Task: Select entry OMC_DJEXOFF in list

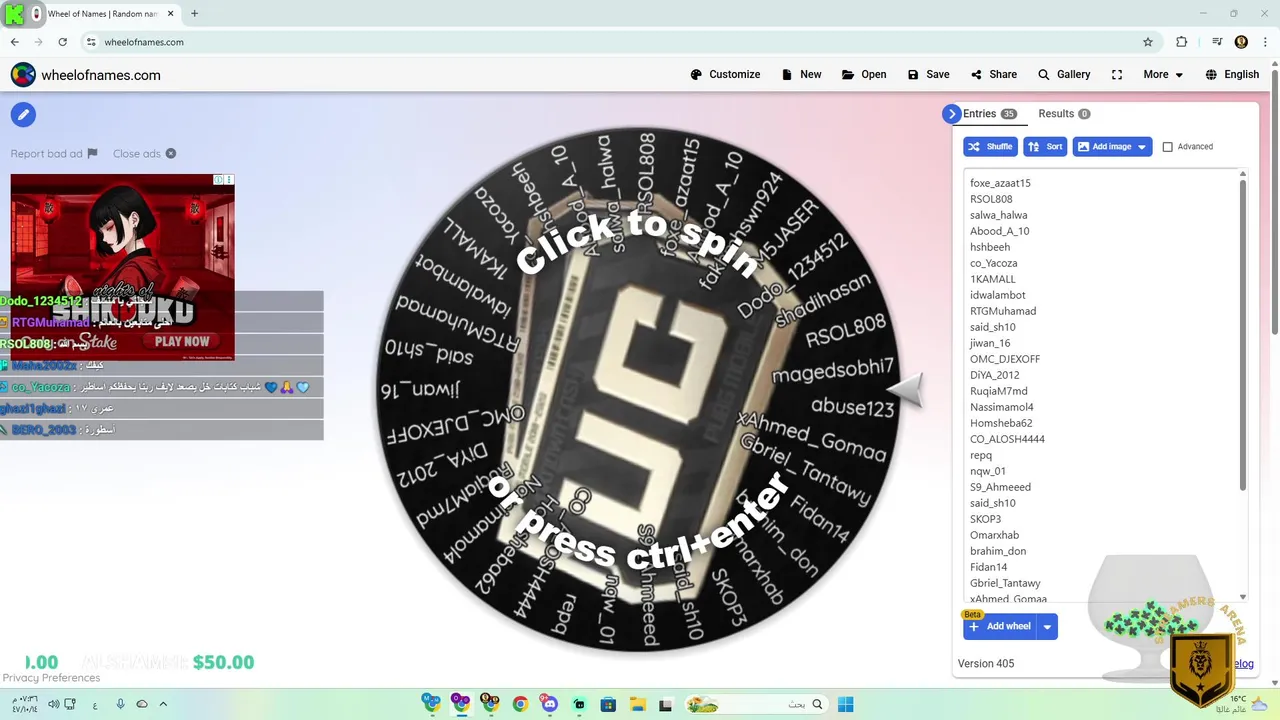Action: [1005, 359]
